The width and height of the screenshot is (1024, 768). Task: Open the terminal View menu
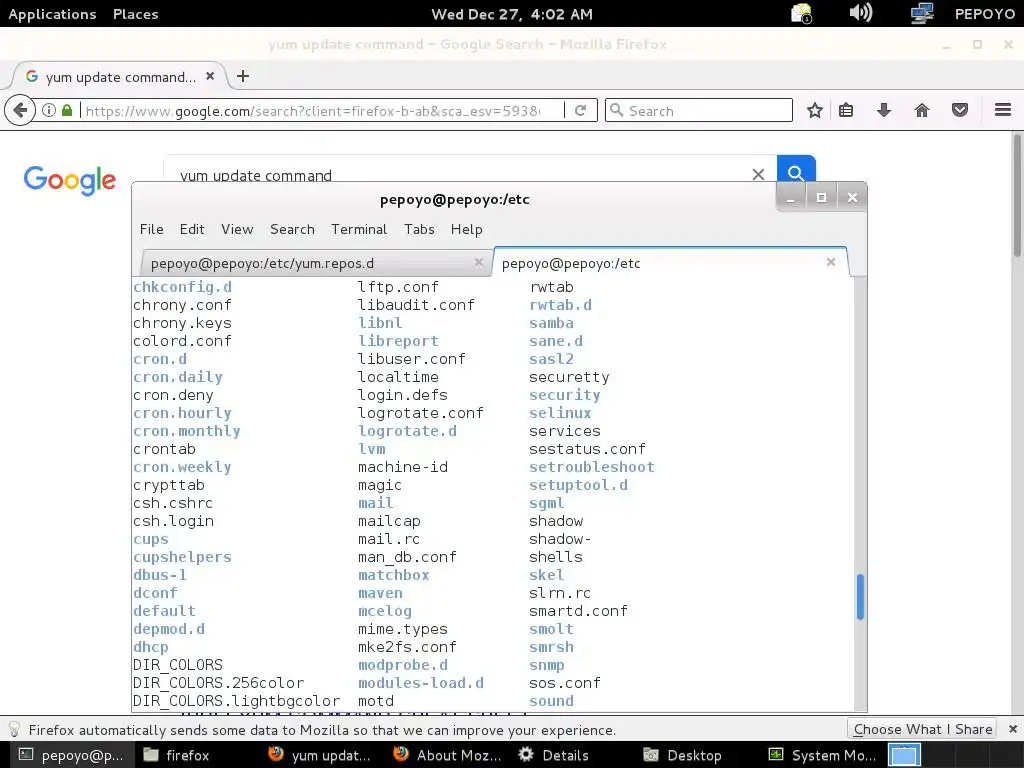point(237,229)
